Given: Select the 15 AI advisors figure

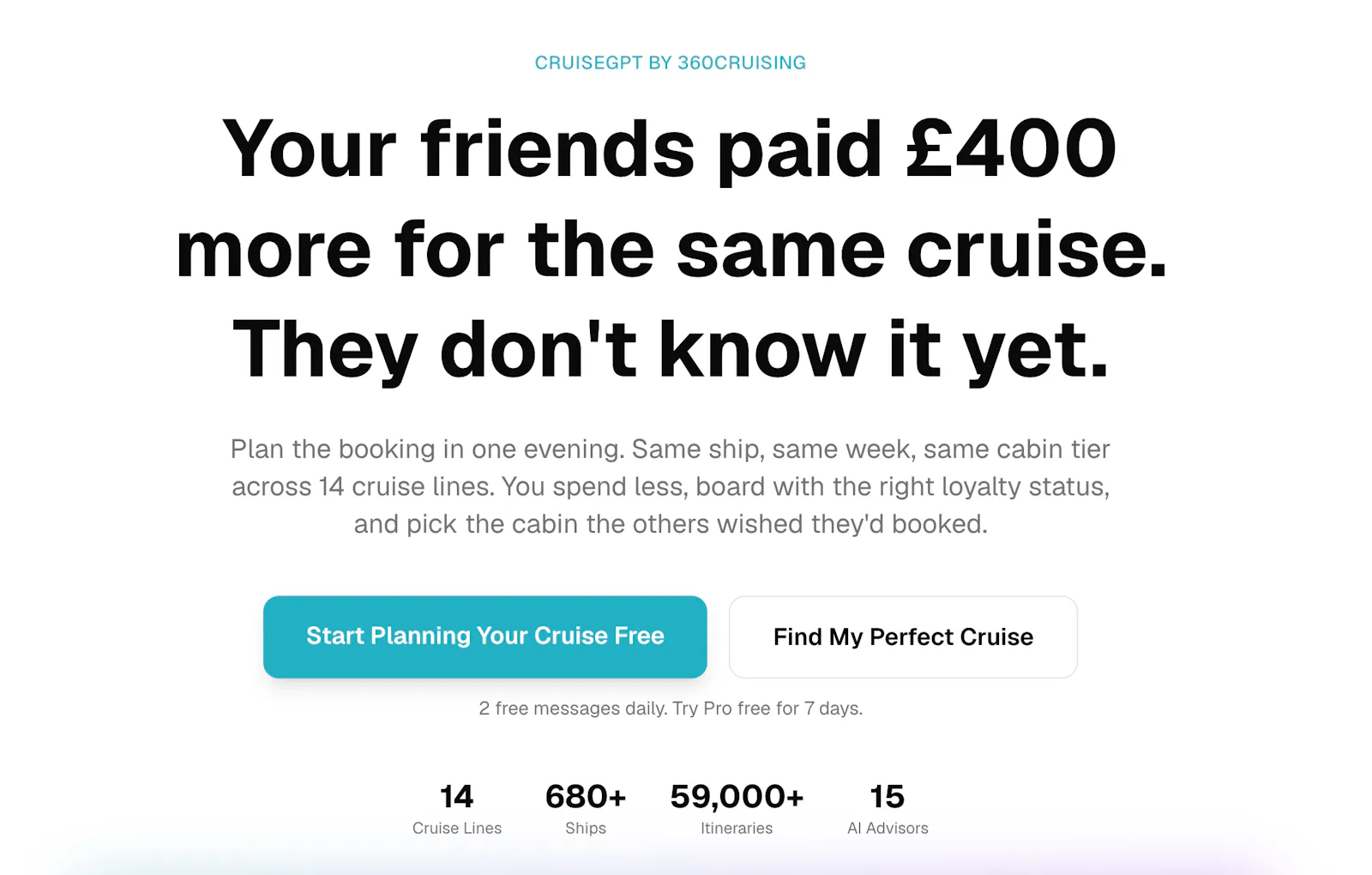Looking at the screenshot, I should point(888,797).
